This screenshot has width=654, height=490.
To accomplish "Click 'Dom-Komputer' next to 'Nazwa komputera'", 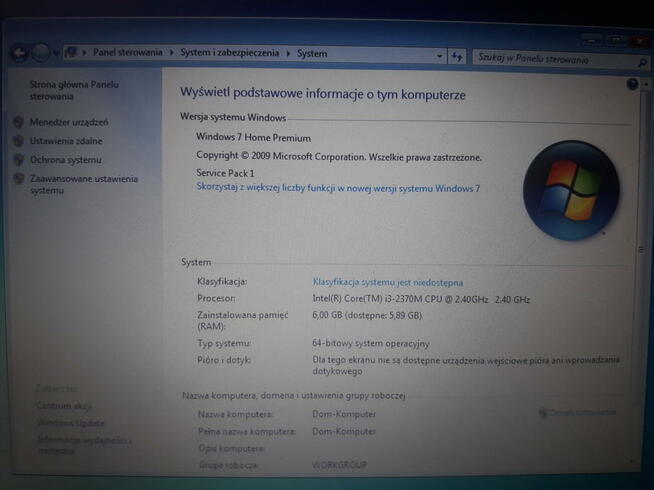I will click(344, 414).
